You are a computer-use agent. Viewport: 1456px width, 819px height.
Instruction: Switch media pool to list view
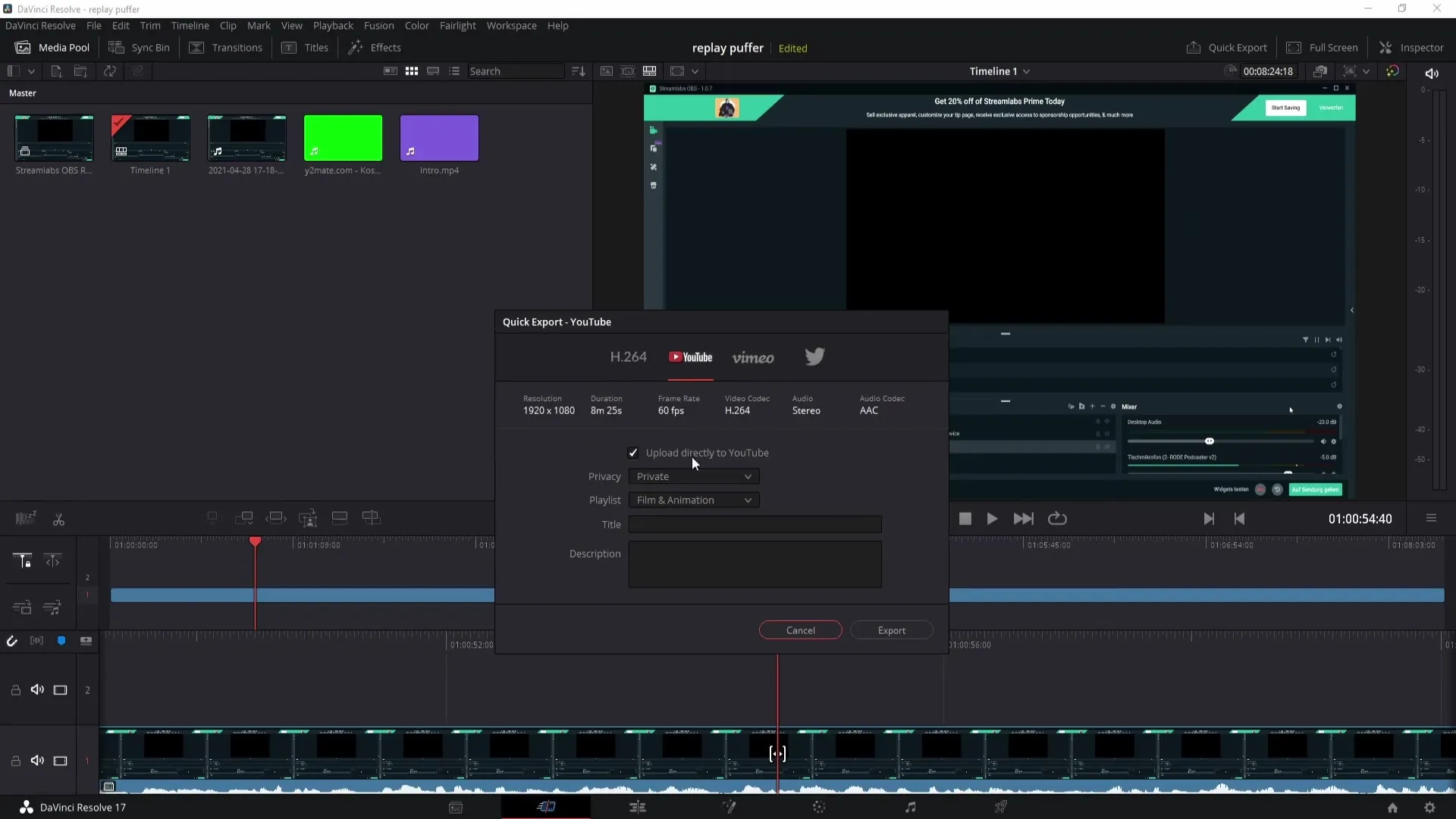(x=454, y=71)
